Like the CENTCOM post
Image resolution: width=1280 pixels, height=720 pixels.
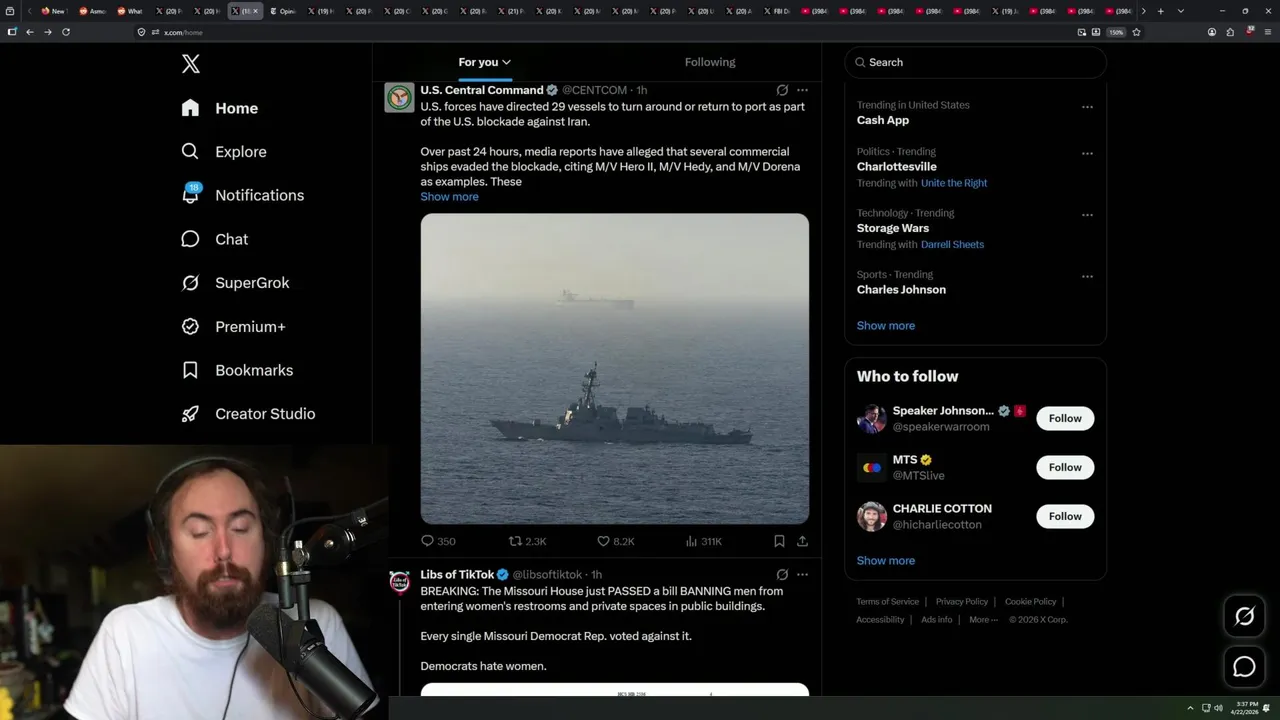tap(603, 541)
